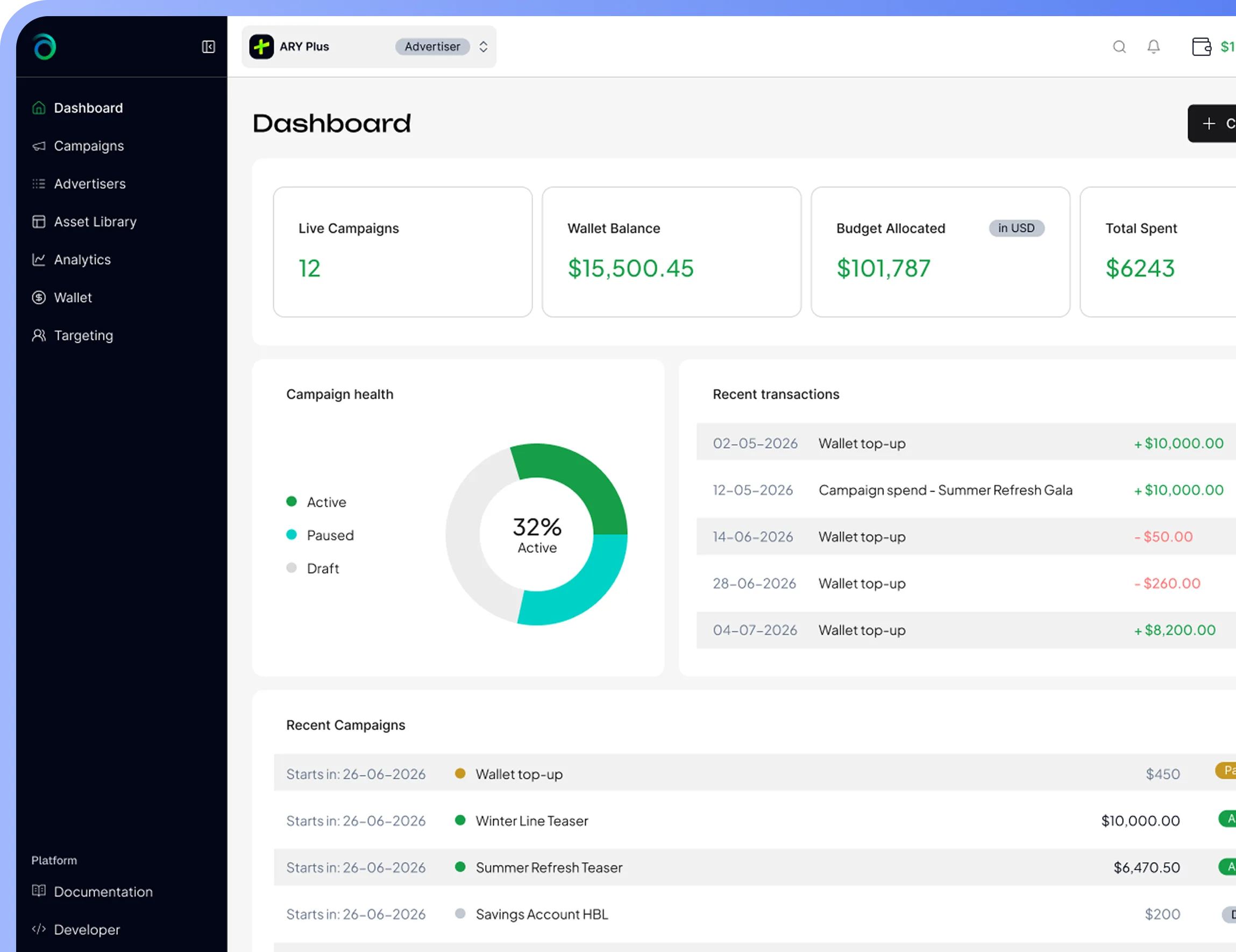Select the 'Campaign spend - Summer Refresh Gala' transaction

[x=966, y=489]
